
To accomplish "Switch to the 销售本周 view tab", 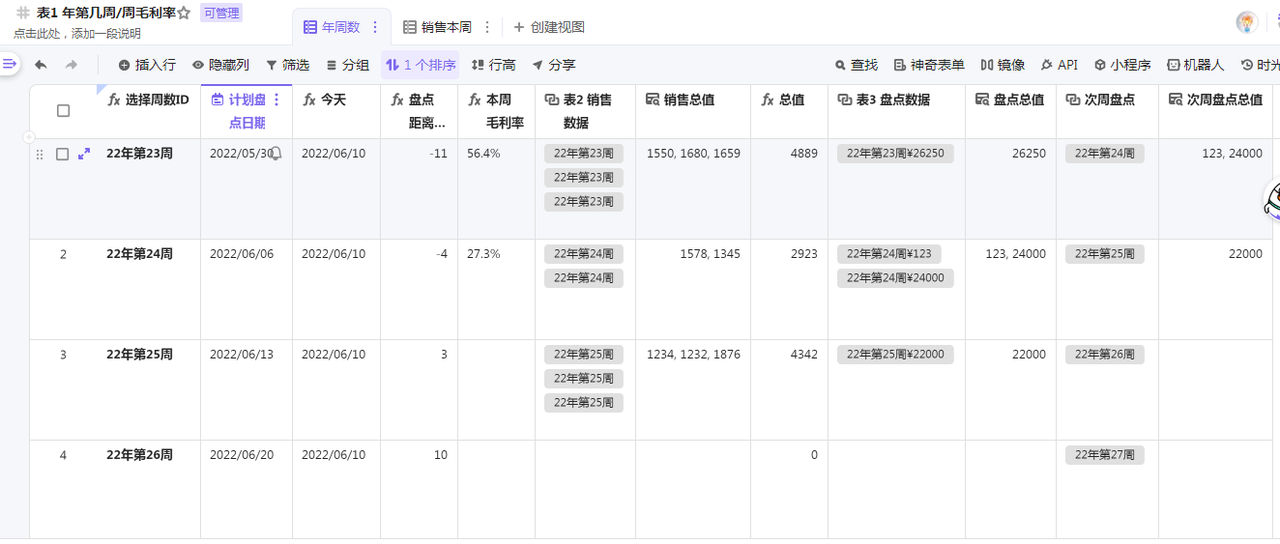I will click(438, 27).
